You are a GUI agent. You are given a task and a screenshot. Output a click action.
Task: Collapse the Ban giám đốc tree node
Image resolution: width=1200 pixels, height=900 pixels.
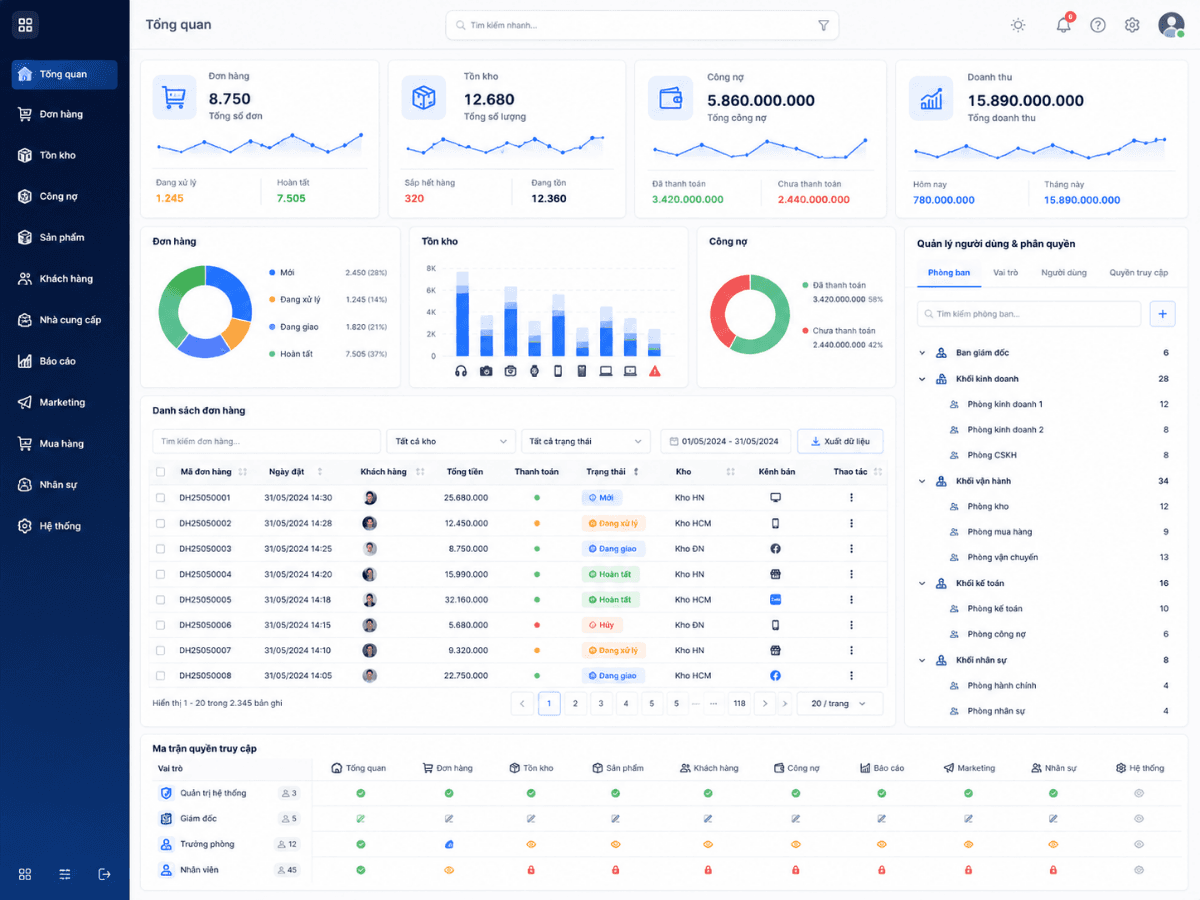923,353
